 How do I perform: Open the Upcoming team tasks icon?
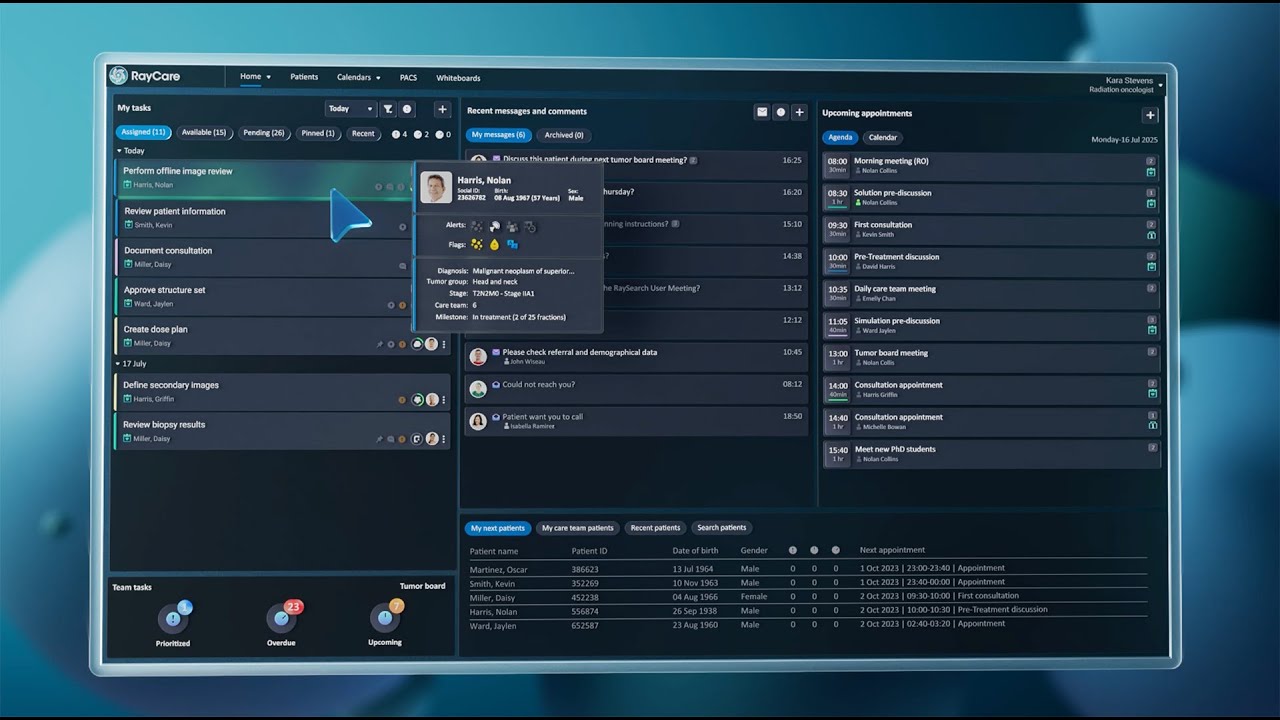pyautogui.click(x=384, y=619)
